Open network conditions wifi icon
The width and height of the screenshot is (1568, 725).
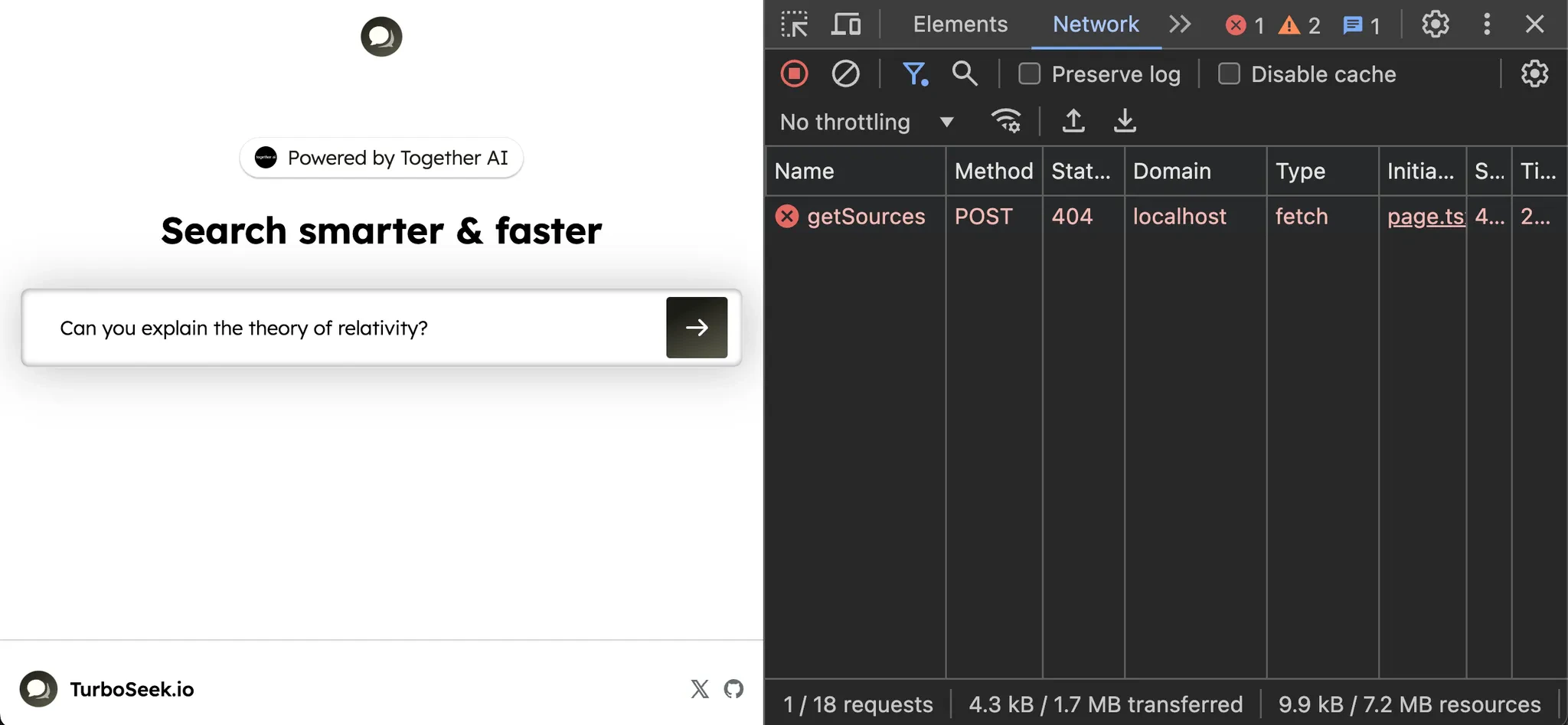[x=1006, y=121]
